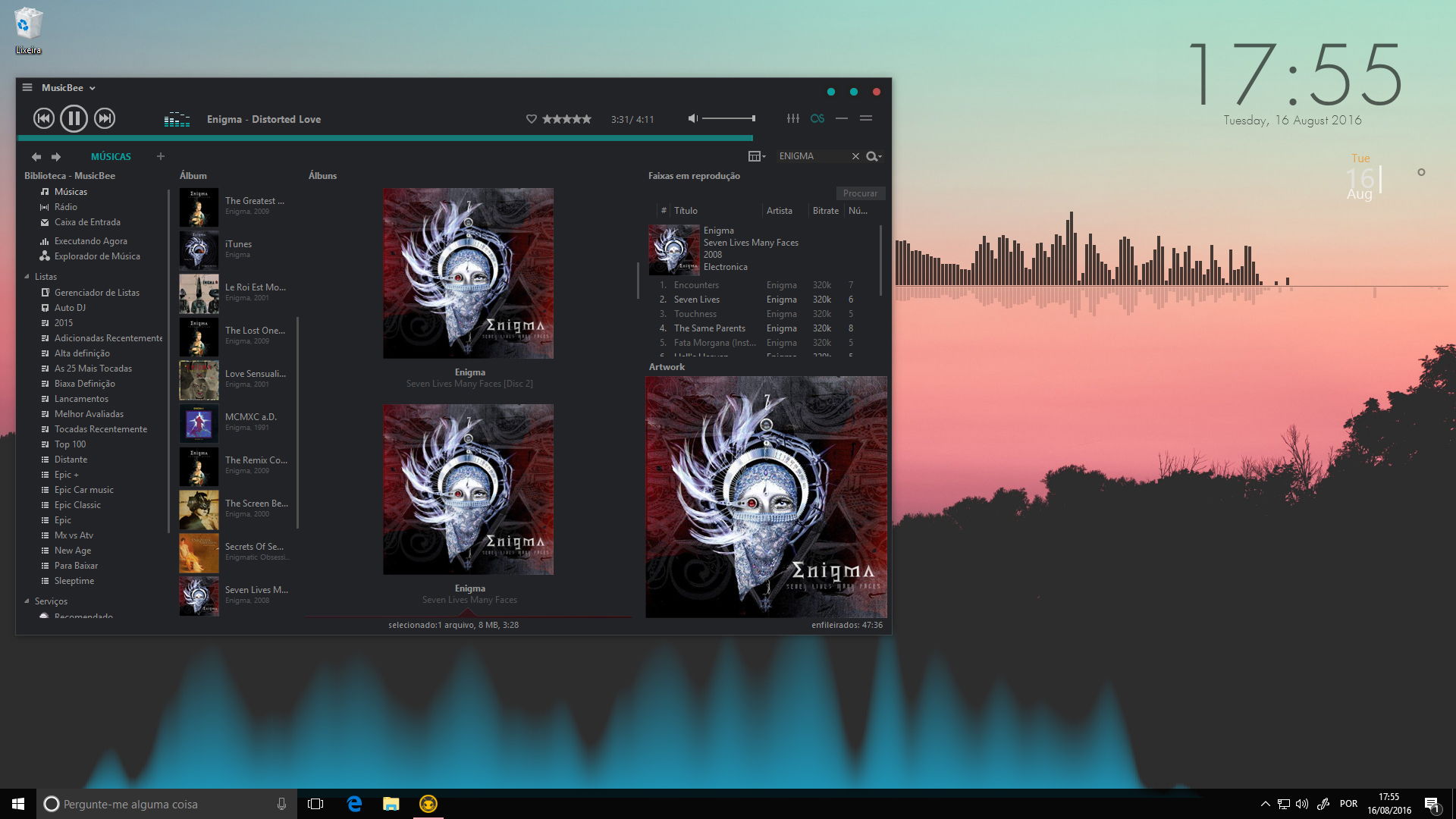Click the Cortana search box
Viewport: 1456px width, 819px height.
(x=167, y=804)
